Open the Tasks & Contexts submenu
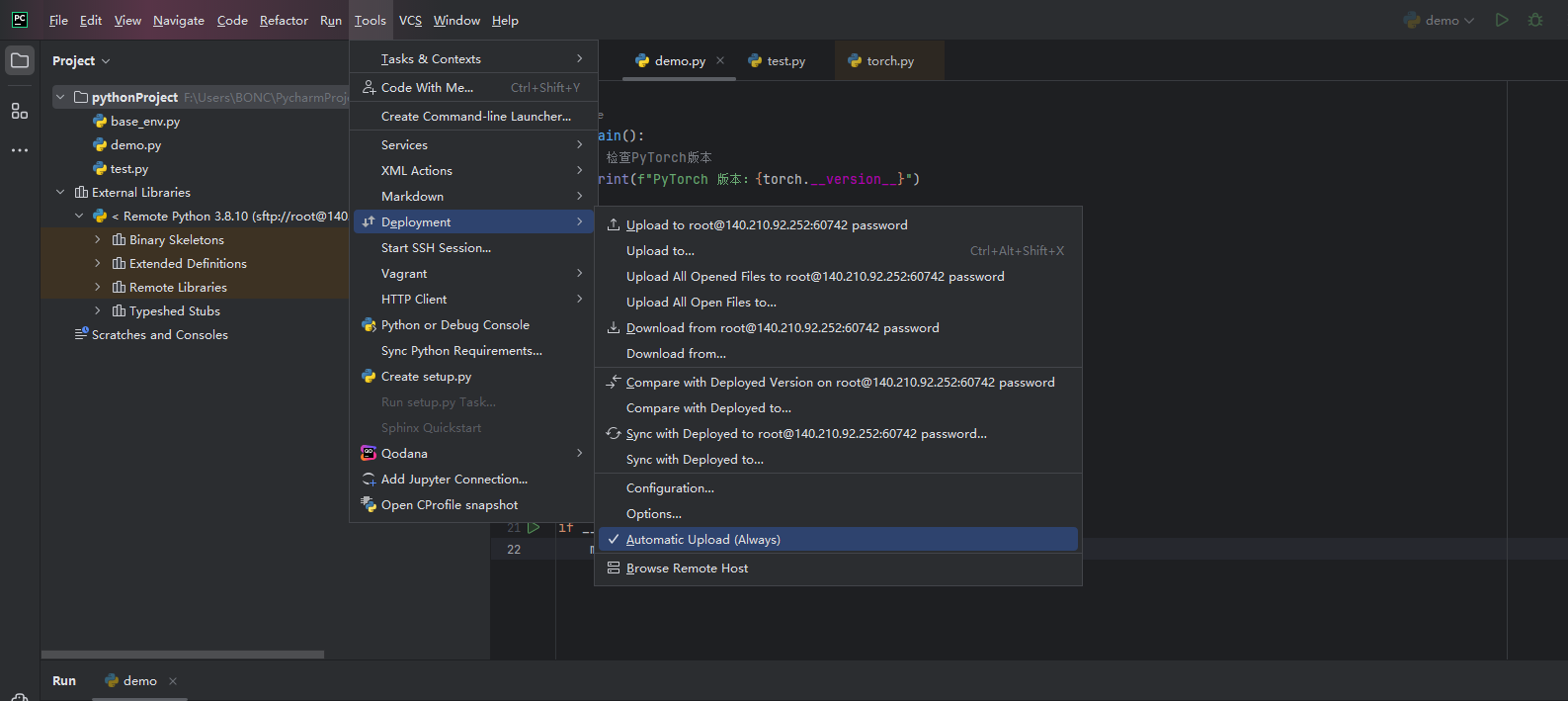This screenshot has width=1568, height=701. click(x=473, y=58)
